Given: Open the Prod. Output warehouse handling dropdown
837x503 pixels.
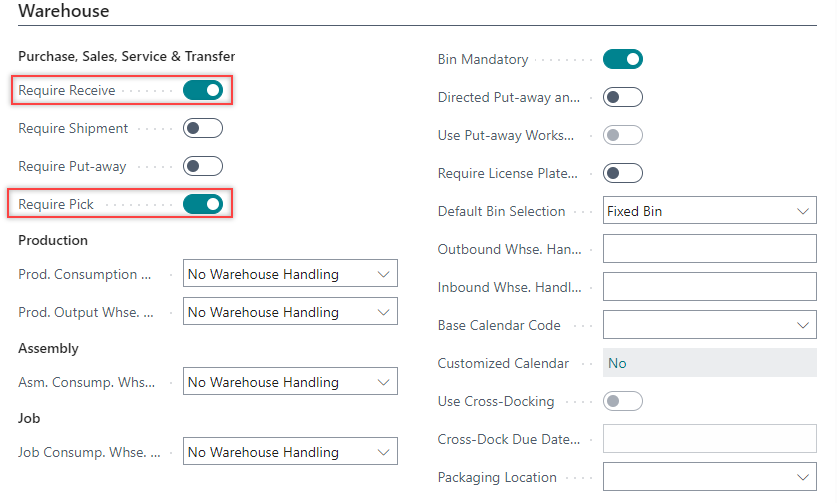Looking at the screenshot, I should point(290,312).
